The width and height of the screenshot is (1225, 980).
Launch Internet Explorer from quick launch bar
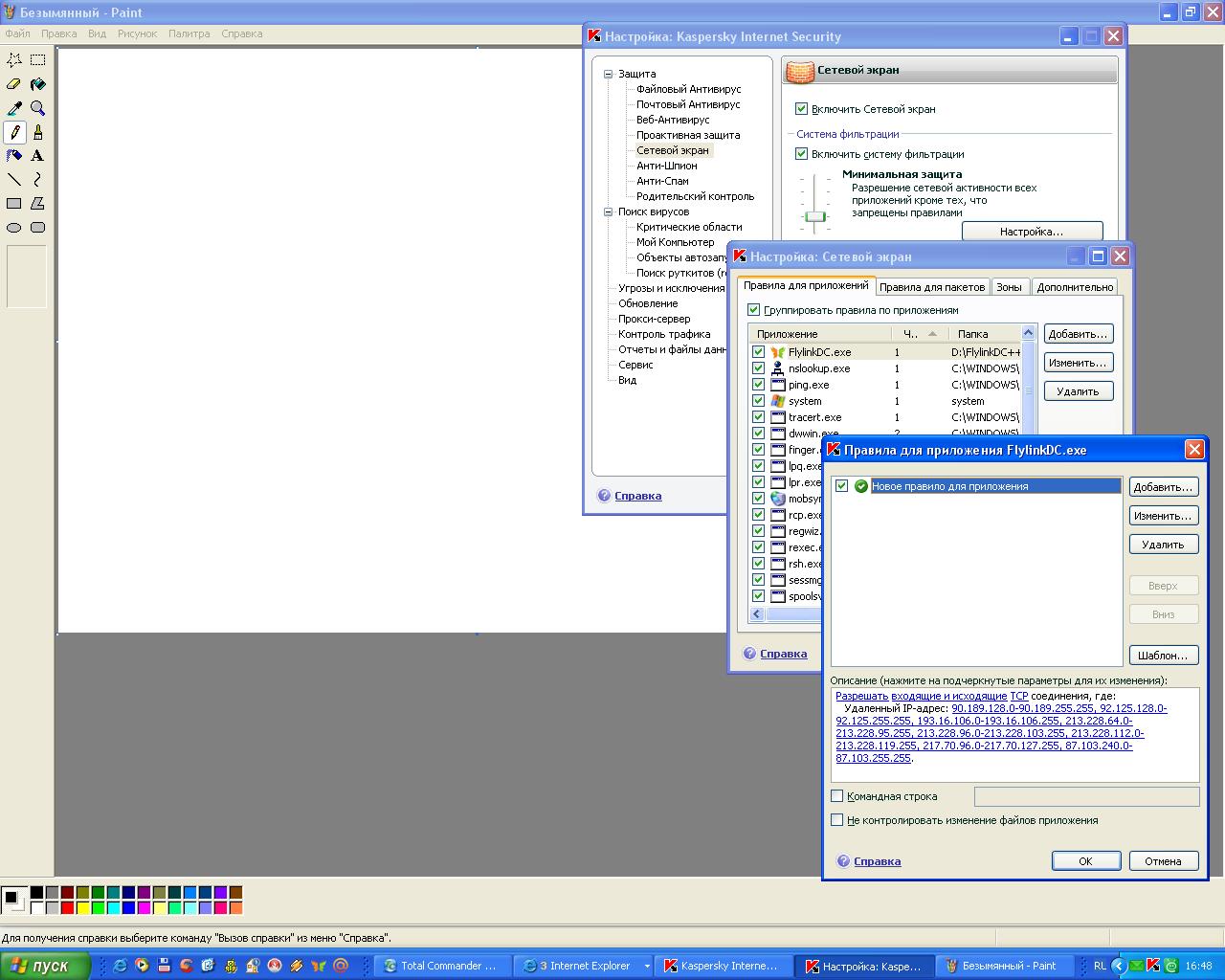[120, 966]
